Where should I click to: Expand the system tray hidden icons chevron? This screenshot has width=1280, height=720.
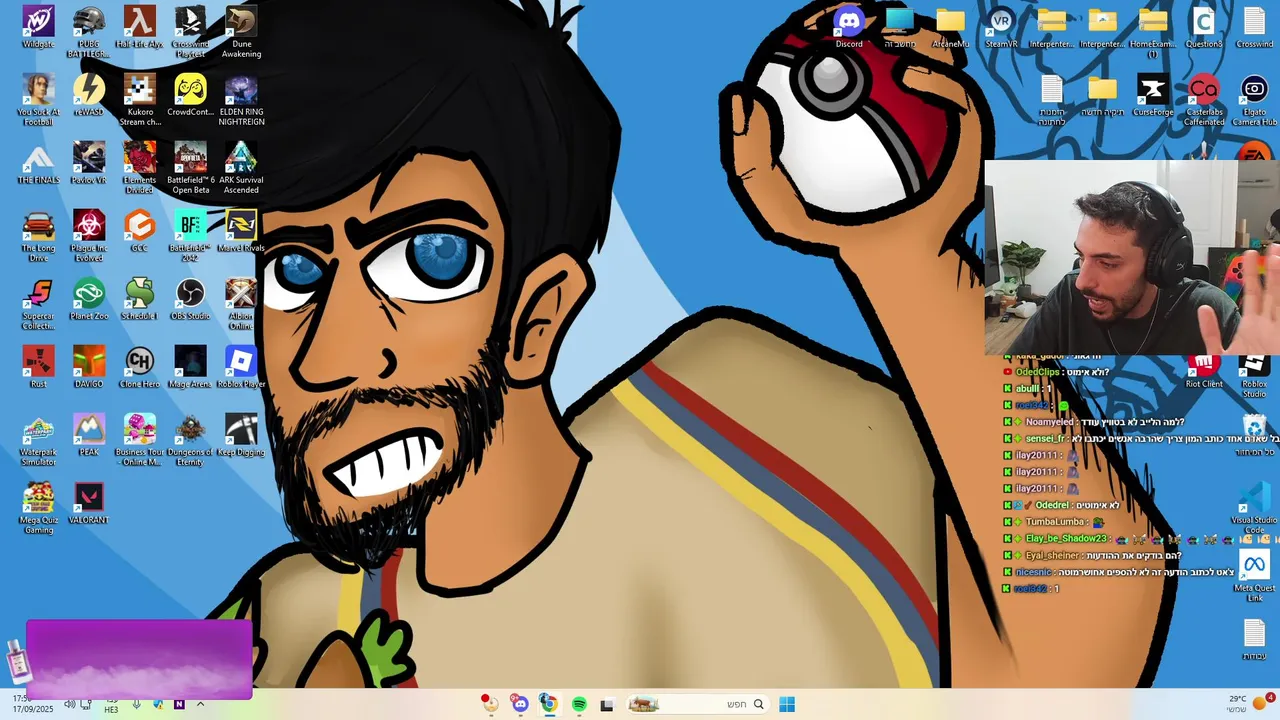point(200,704)
